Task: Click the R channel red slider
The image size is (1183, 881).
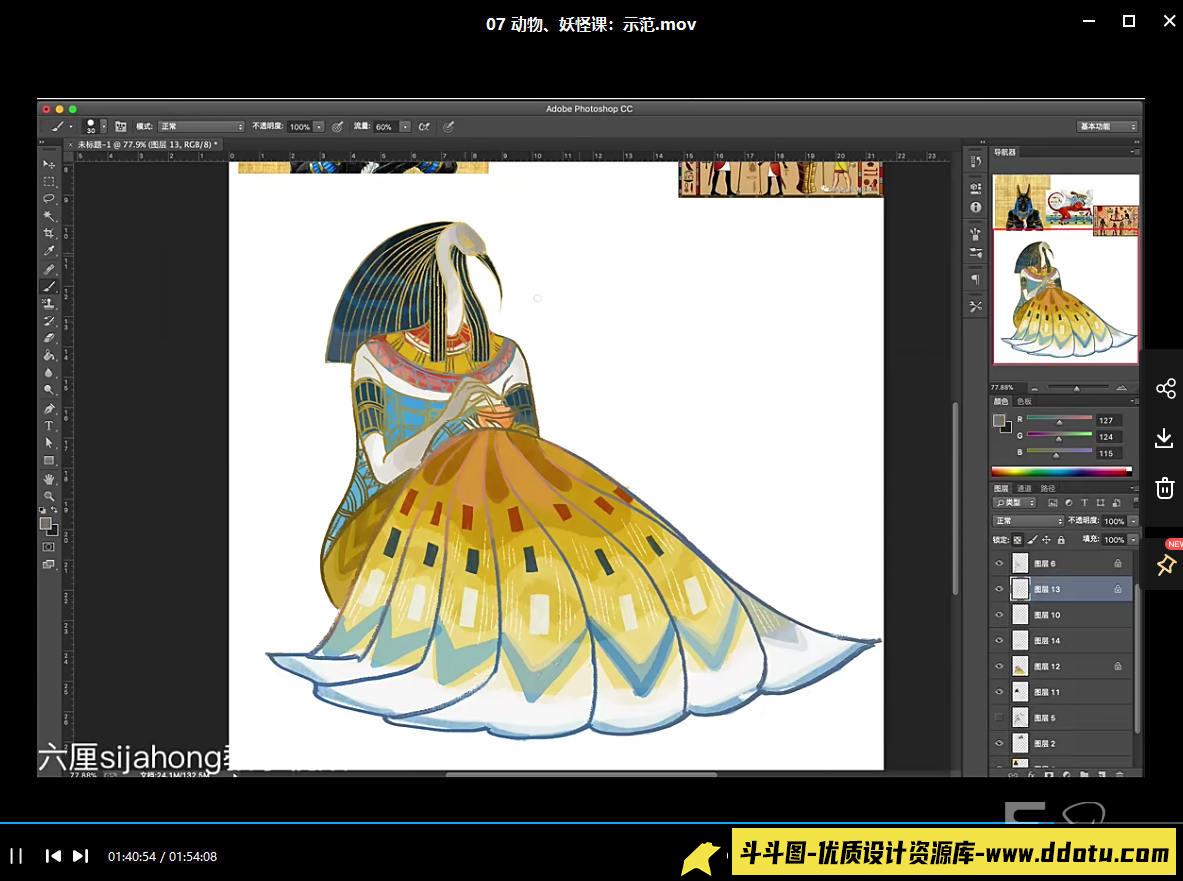Action: coord(1059,419)
